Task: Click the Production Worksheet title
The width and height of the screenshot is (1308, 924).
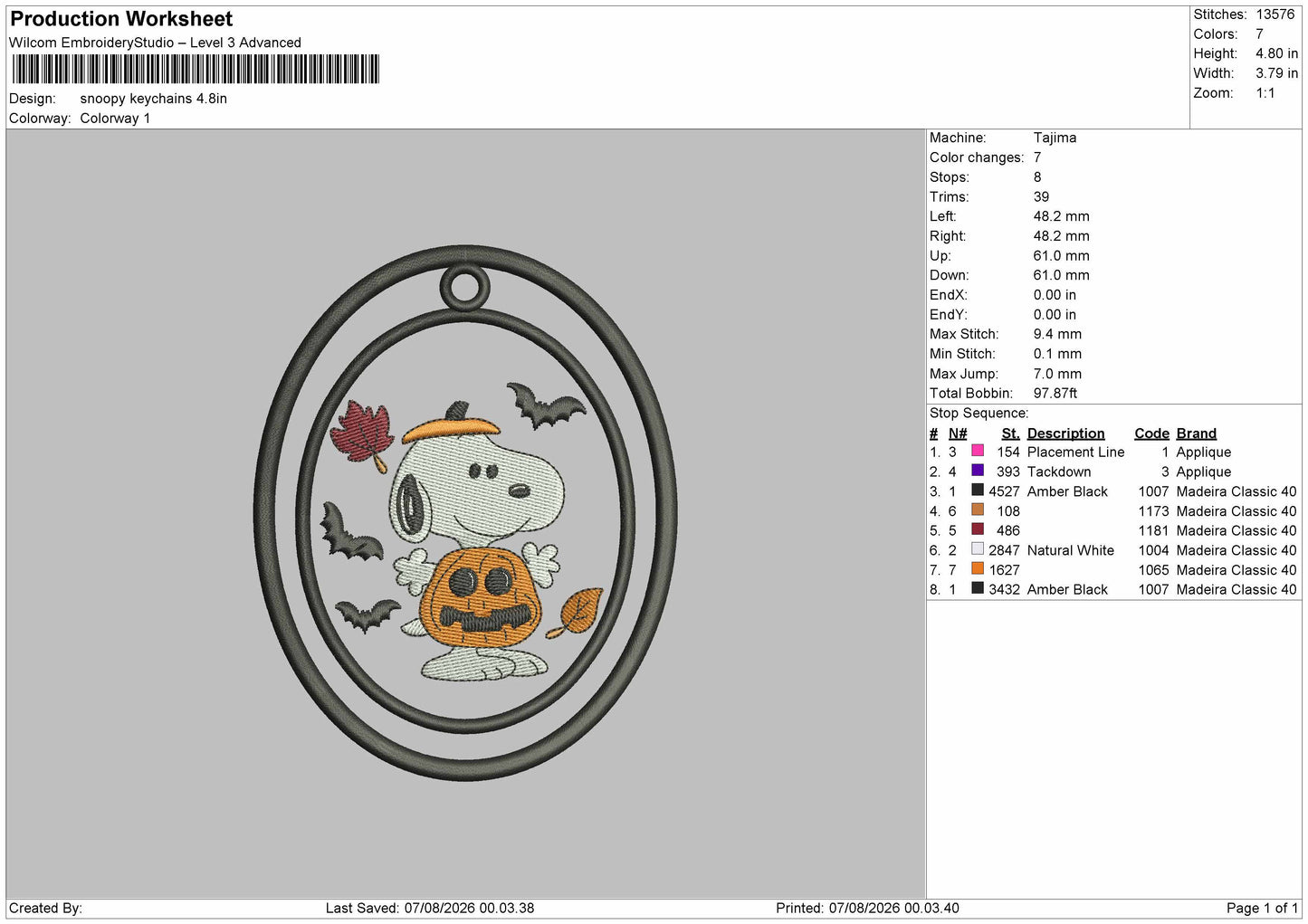Action: [x=121, y=19]
